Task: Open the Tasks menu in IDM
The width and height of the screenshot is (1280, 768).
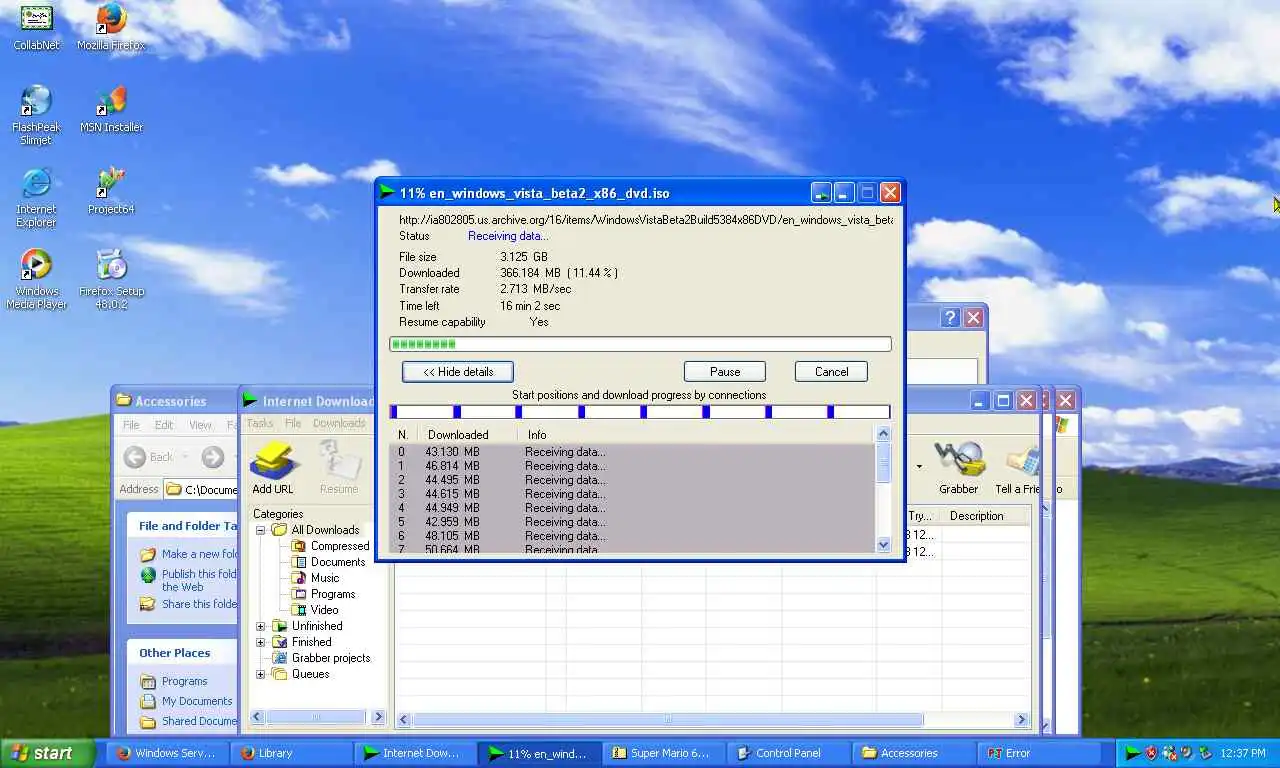Action: pos(260,423)
